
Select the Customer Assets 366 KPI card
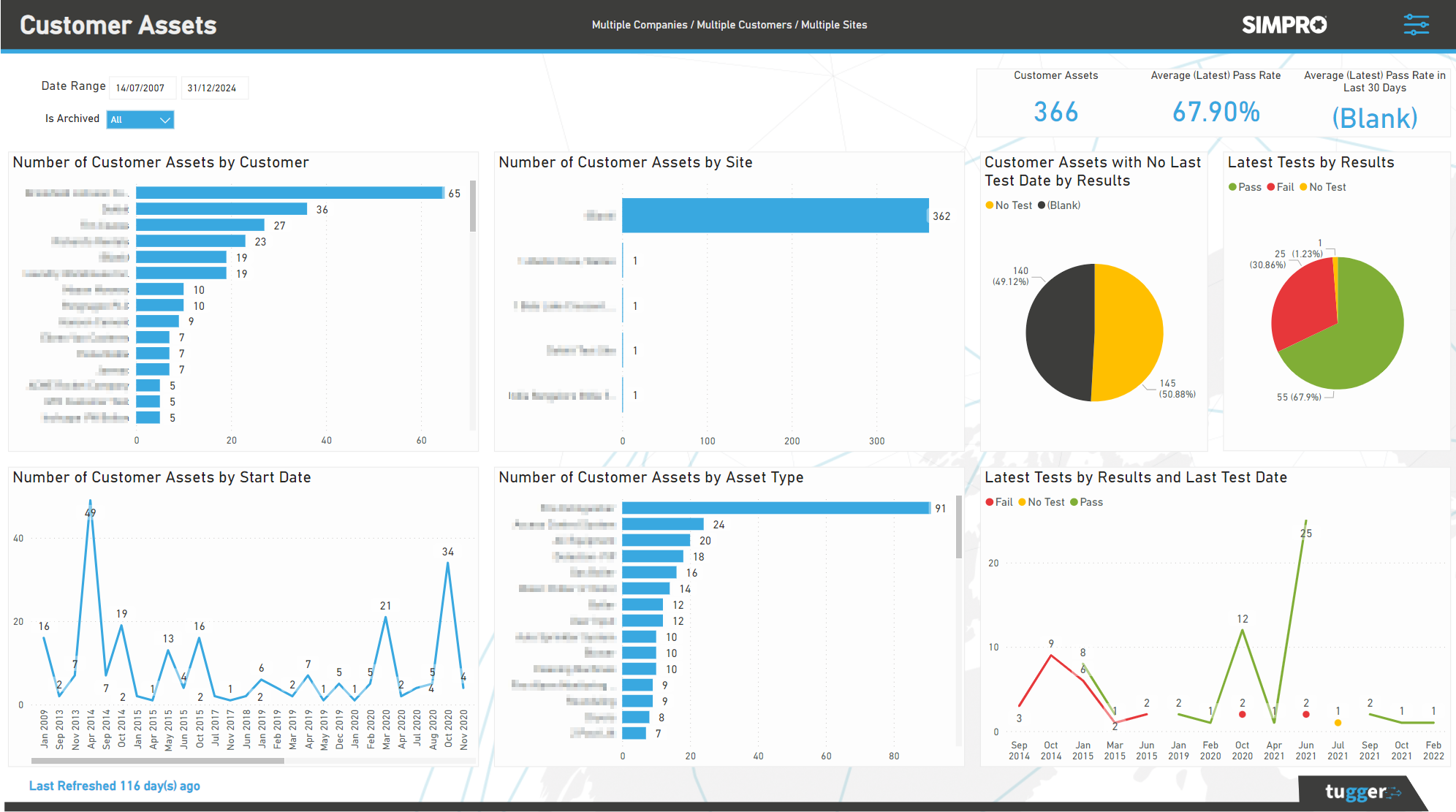pos(1055,102)
